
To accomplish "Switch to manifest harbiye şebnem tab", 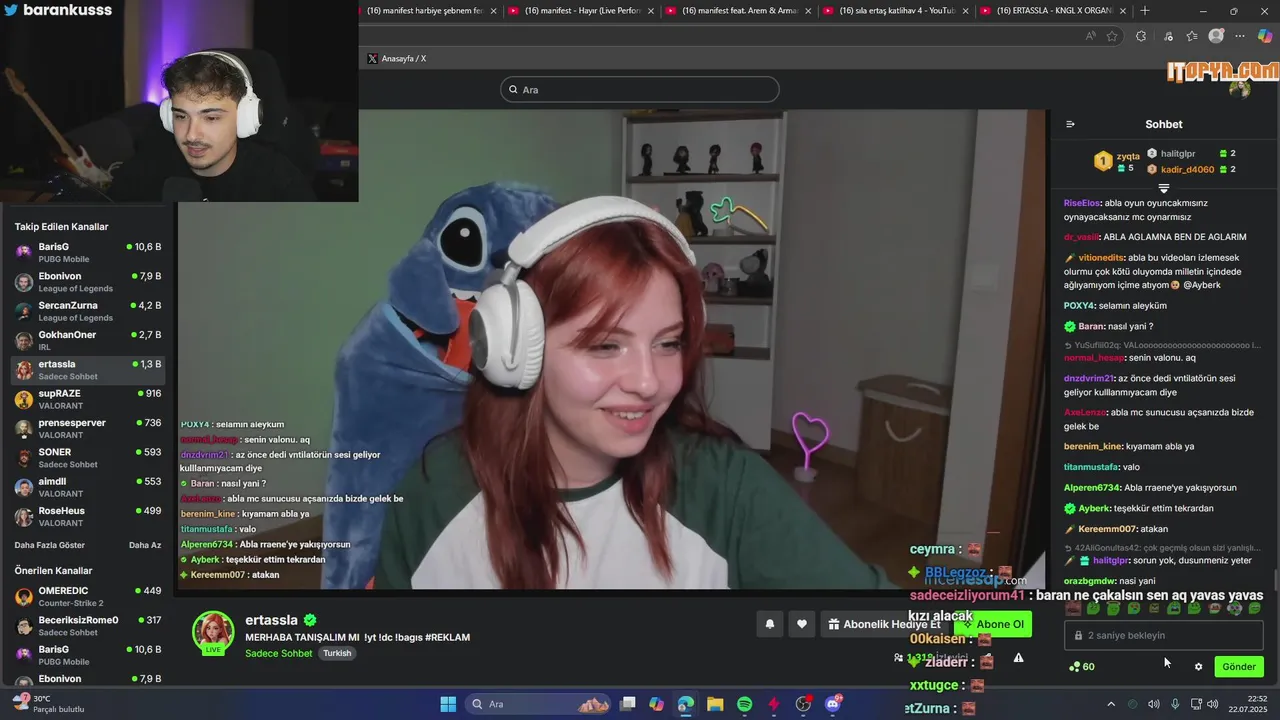I will click(x=428, y=11).
